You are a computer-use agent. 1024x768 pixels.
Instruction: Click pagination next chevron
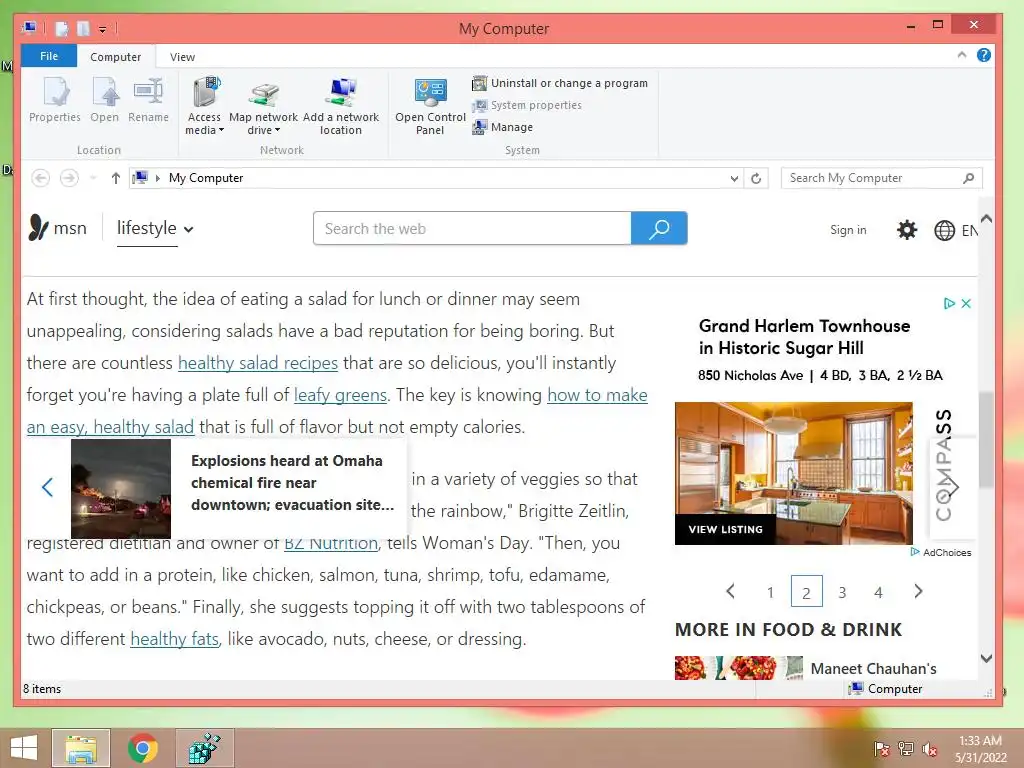click(918, 592)
